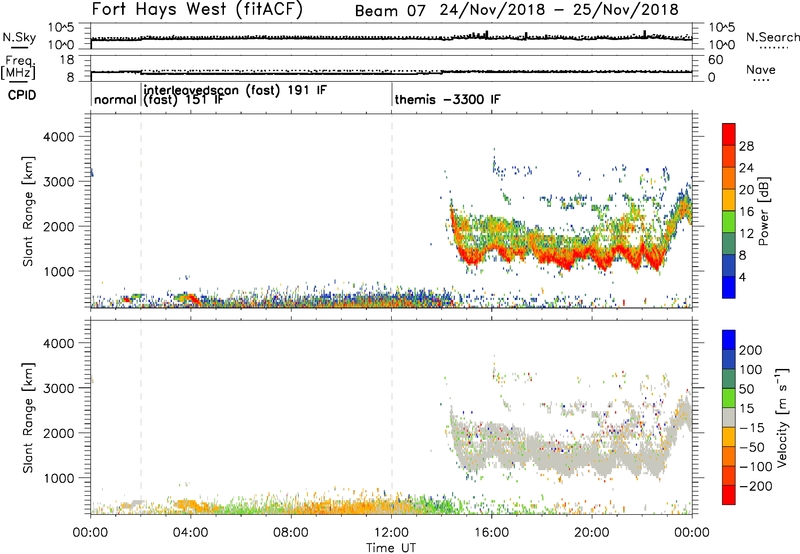Click the 'interleavedscan (fast) 191 IF' label

pyautogui.click(x=235, y=90)
